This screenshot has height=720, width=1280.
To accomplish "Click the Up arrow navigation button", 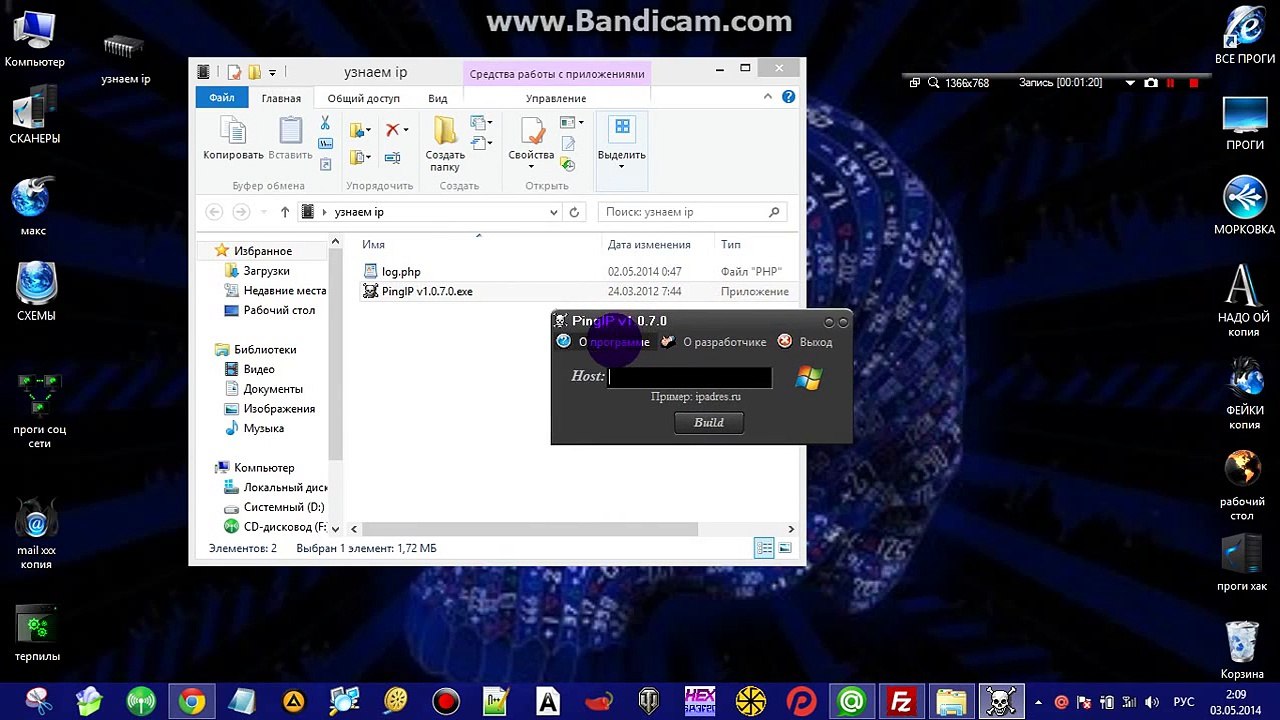I will [x=285, y=212].
